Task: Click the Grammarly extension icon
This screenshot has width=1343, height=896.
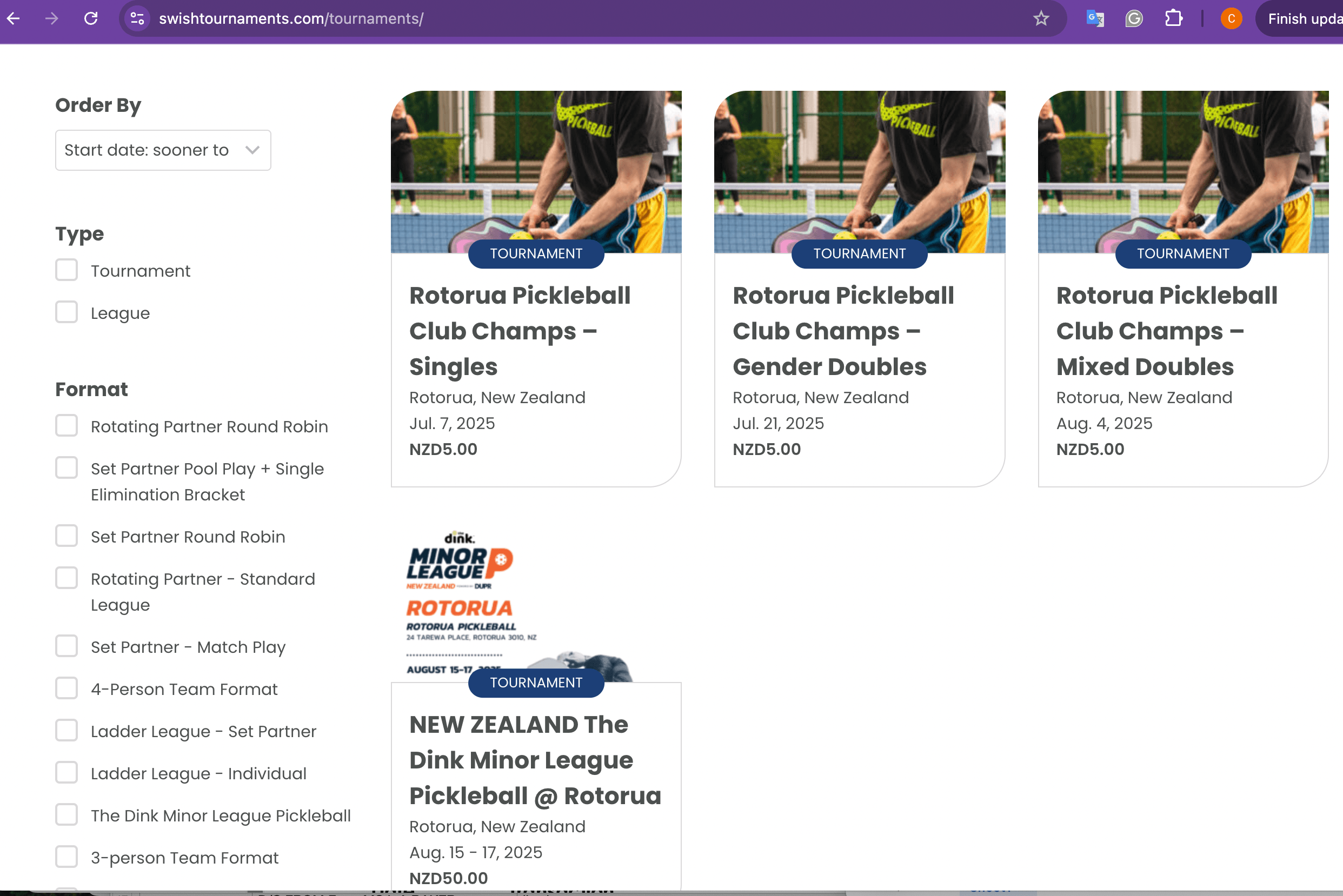Action: [1134, 18]
